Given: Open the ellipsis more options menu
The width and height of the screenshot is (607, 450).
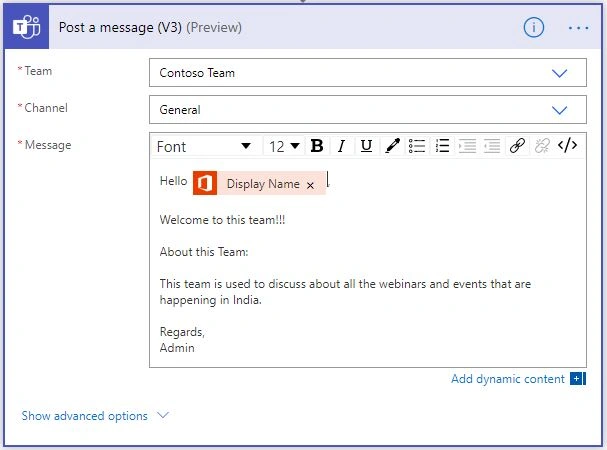Looking at the screenshot, I should [x=578, y=28].
